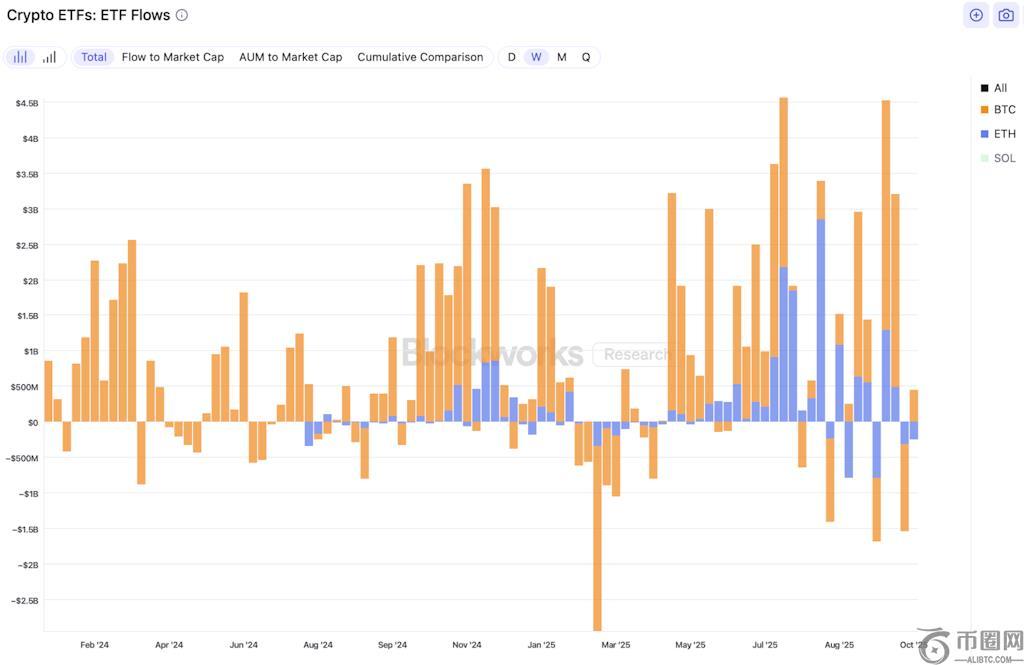
Task: Switch to the stacked bar chart view
Action: coord(20,57)
